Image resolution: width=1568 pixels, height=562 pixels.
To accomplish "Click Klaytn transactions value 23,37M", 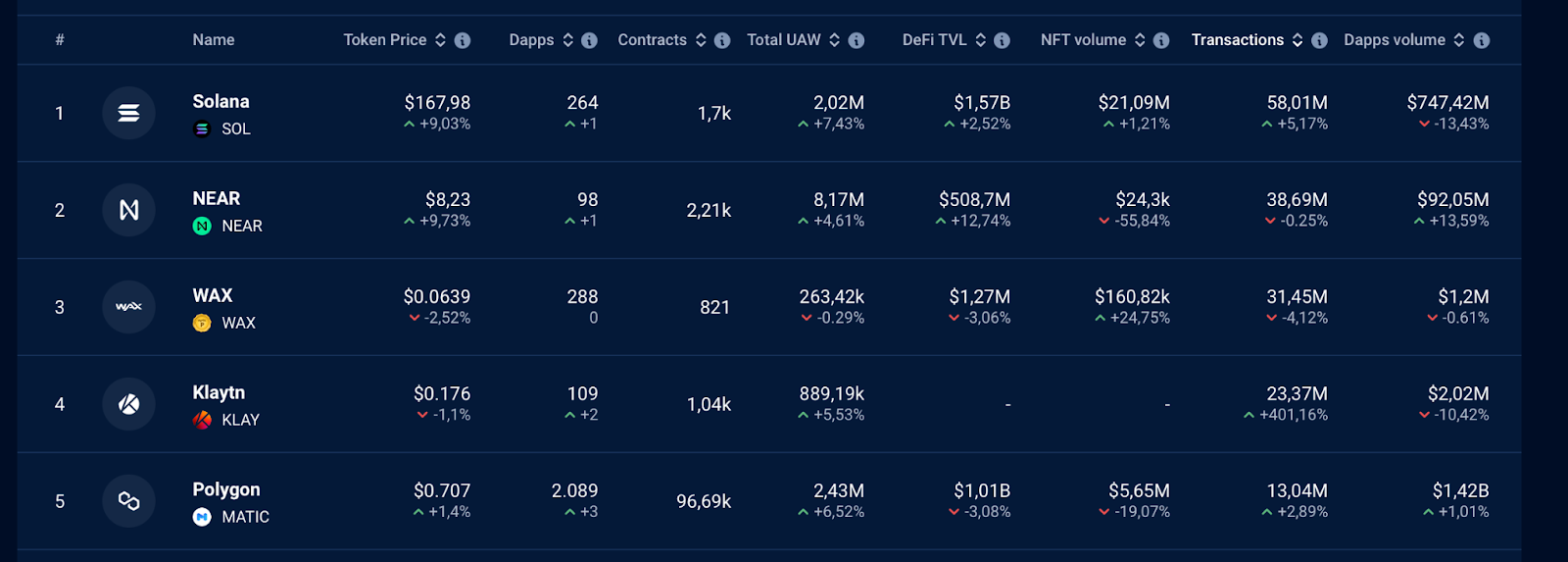I will pos(1298,393).
